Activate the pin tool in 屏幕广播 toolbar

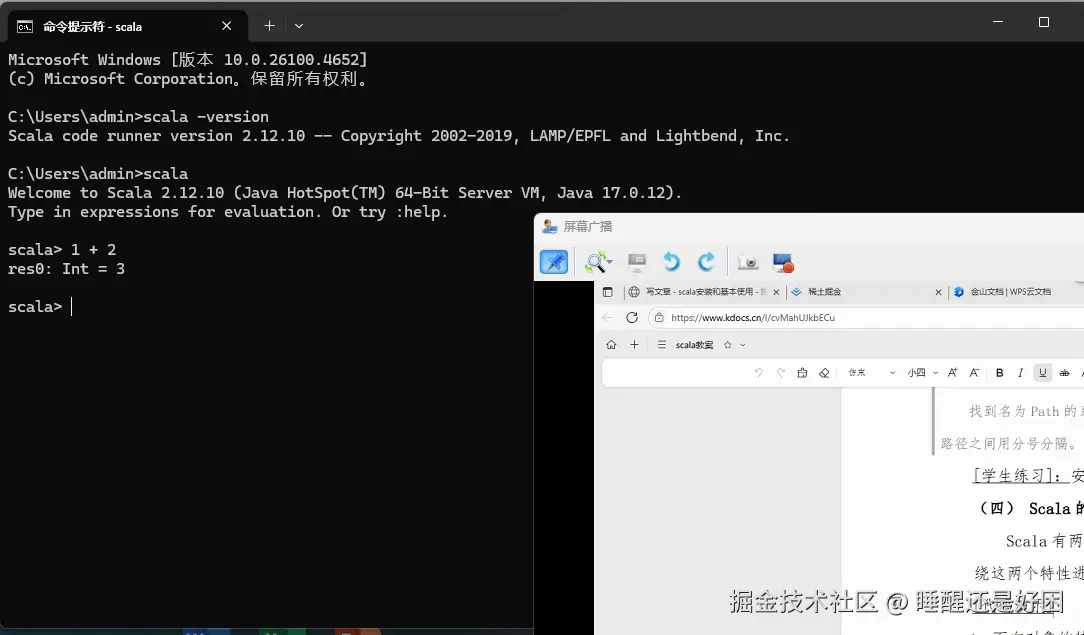[555, 262]
